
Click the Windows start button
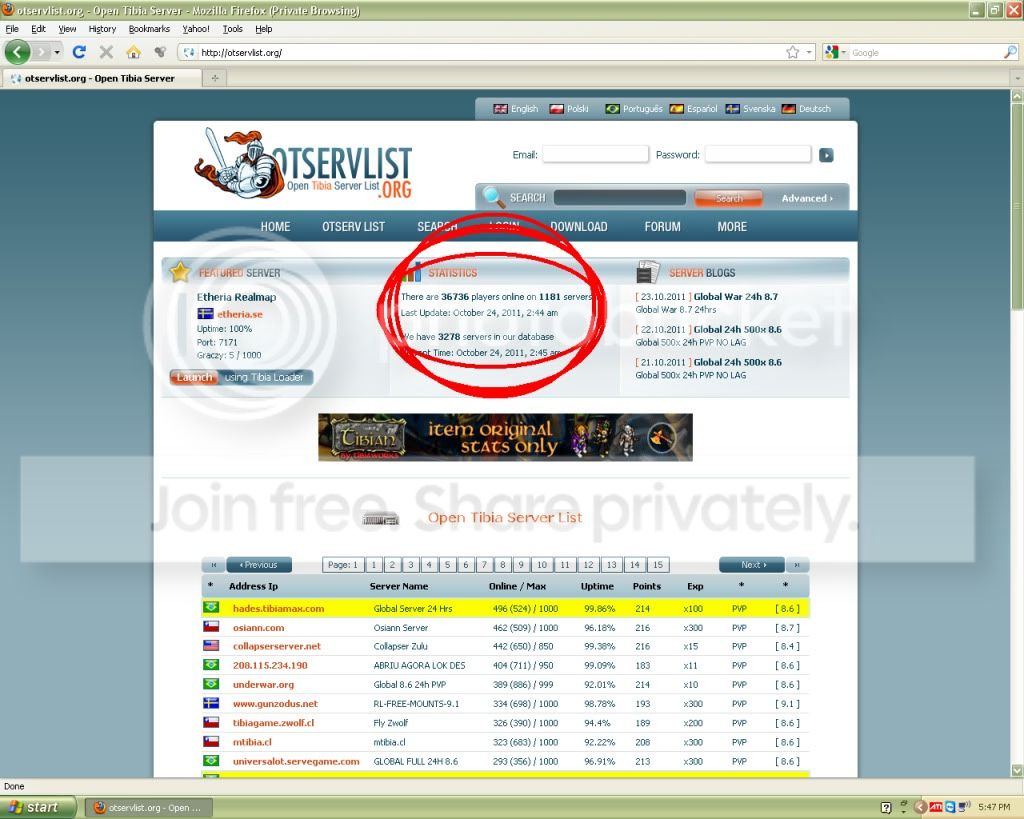[x=39, y=807]
